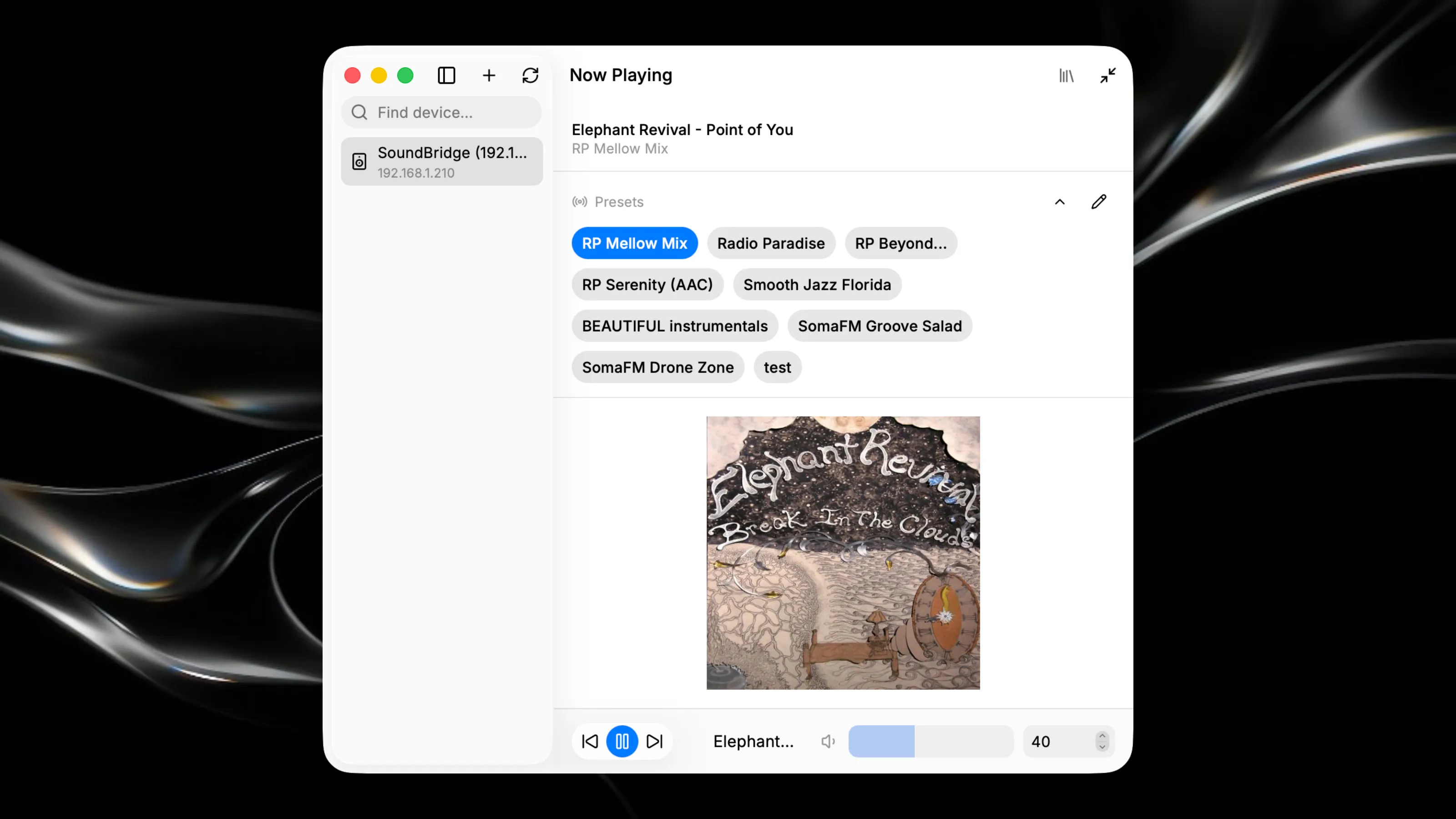The height and width of the screenshot is (819, 1456).
Task: Focus the Find device search field
Action: coord(441,112)
